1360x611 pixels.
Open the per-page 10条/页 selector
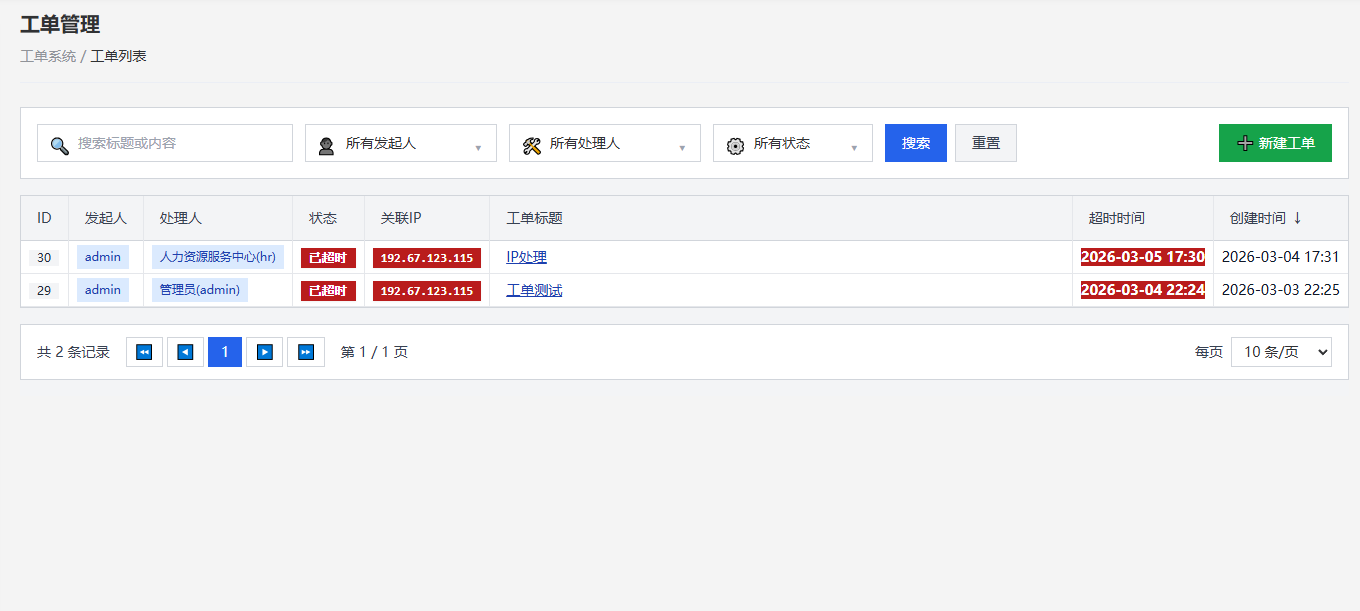1281,351
